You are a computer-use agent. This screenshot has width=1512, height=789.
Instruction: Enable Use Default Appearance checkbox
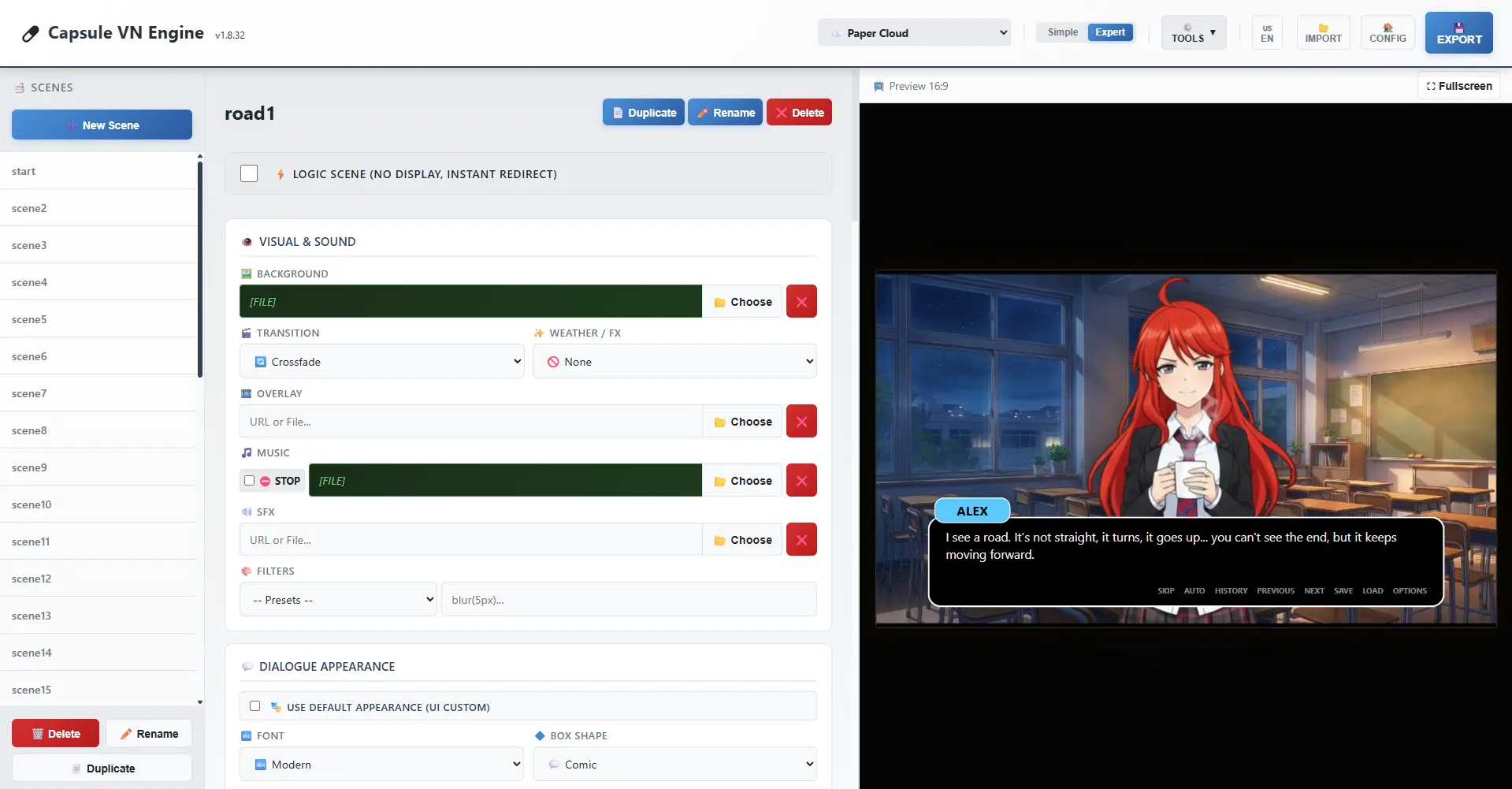[x=254, y=706]
